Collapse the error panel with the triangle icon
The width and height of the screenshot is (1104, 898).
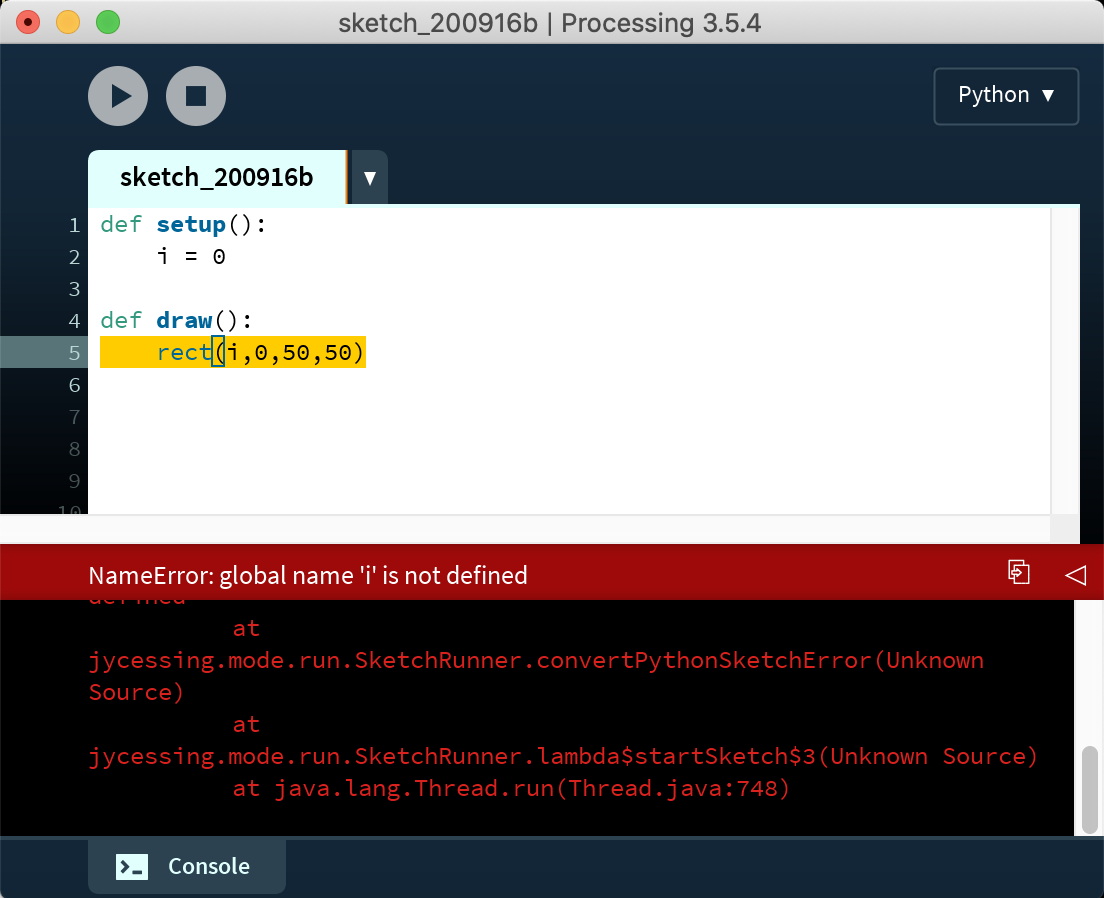coord(1075,574)
